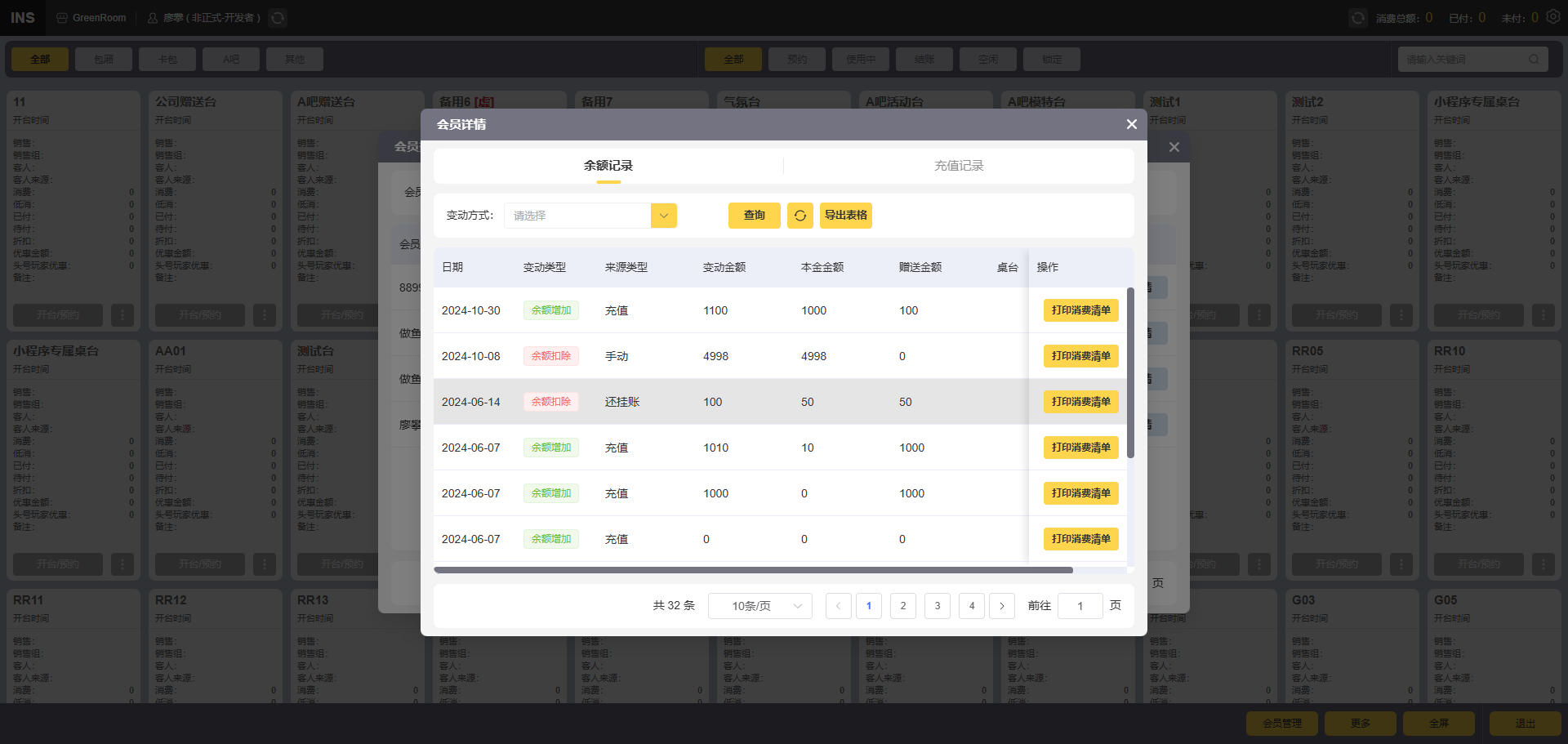Click the refresh icon in top bar near user name
Viewport: 1568px width, 744px height.
pyautogui.click(x=278, y=18)
